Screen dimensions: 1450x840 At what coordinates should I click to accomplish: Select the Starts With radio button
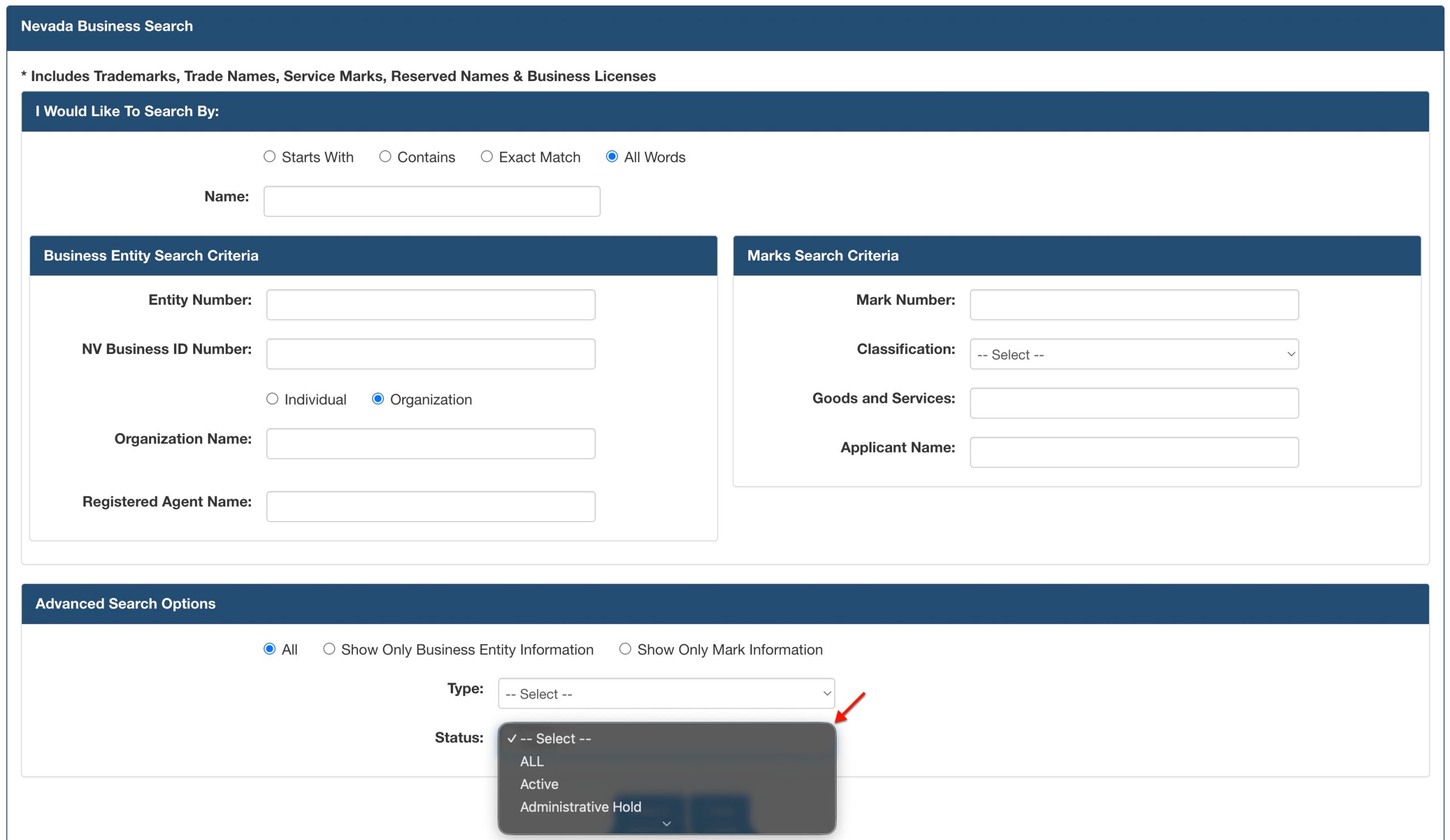269,156
